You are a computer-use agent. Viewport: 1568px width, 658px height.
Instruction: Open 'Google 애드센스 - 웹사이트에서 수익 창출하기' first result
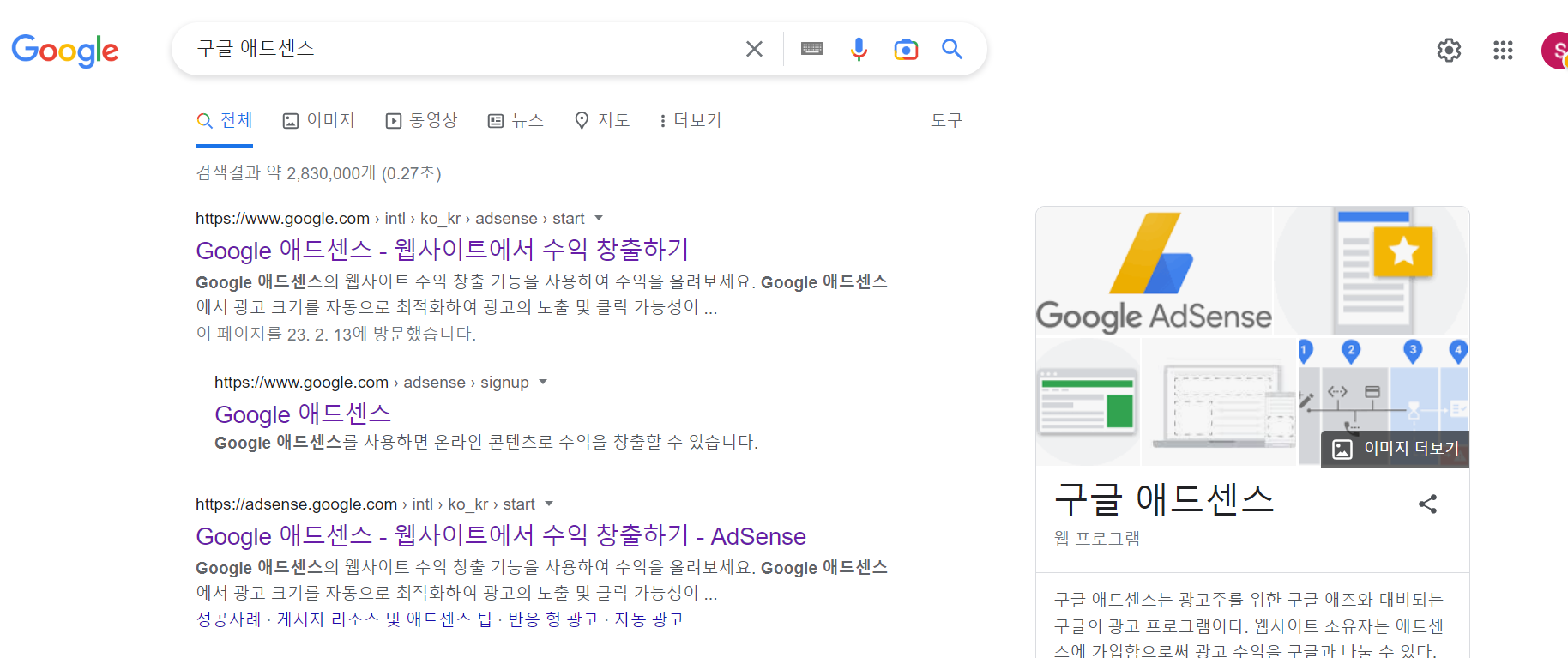click(x=443, y=250)
